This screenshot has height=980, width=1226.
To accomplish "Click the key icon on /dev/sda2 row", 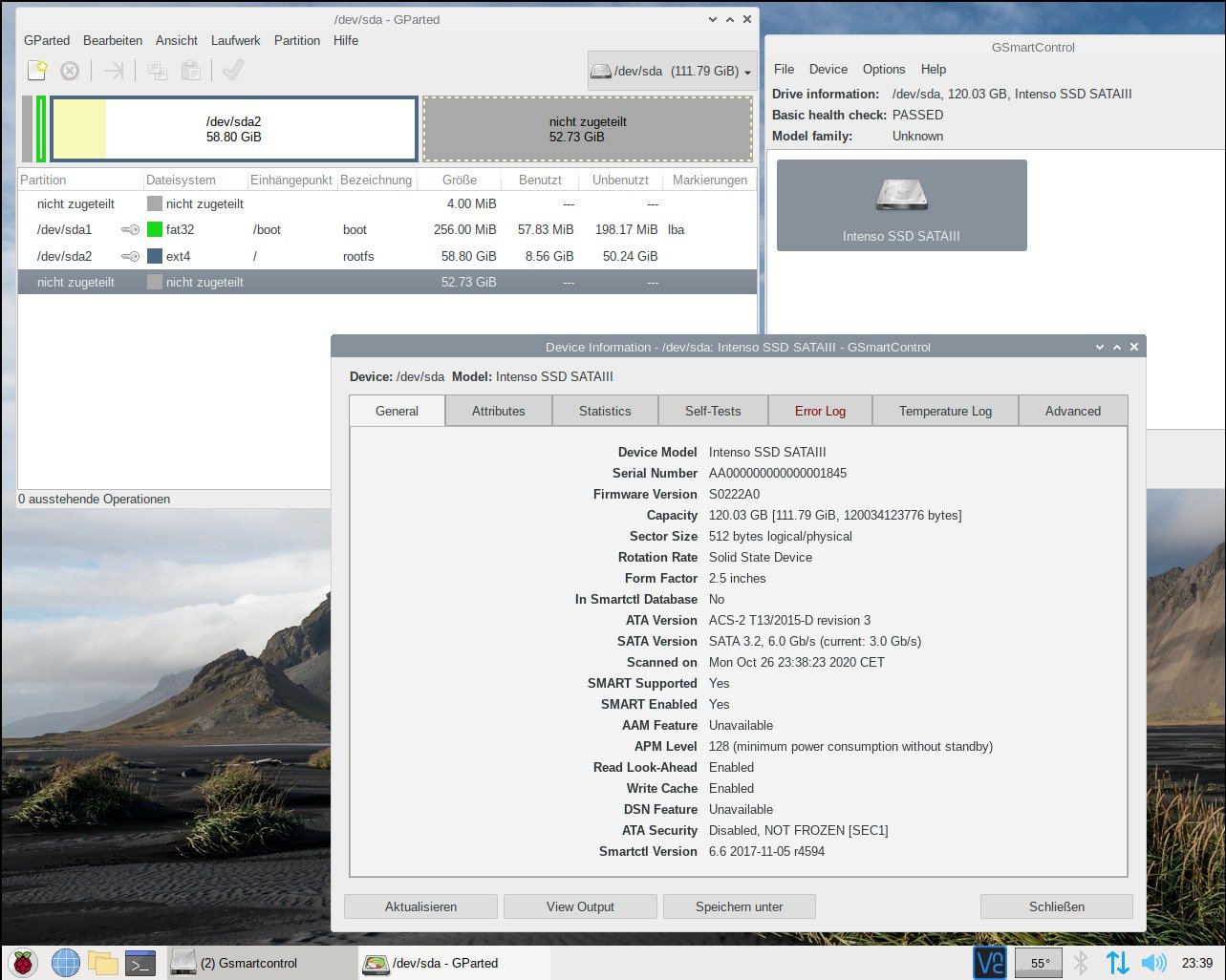I will tap(131, 257).
